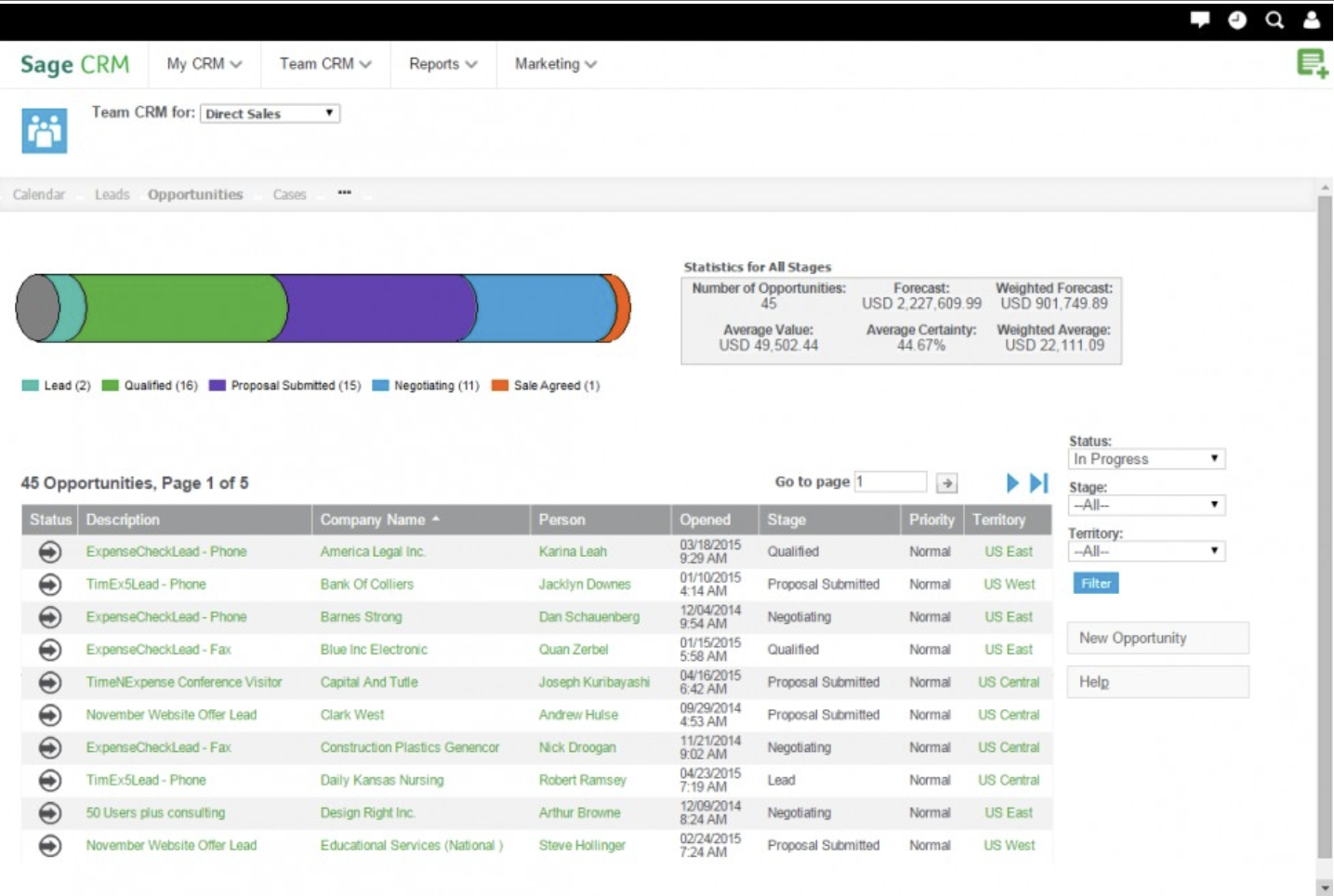Switch to the Cases tab
Viewport: 1334px width, 896px height.
click(x=289, y=194)
